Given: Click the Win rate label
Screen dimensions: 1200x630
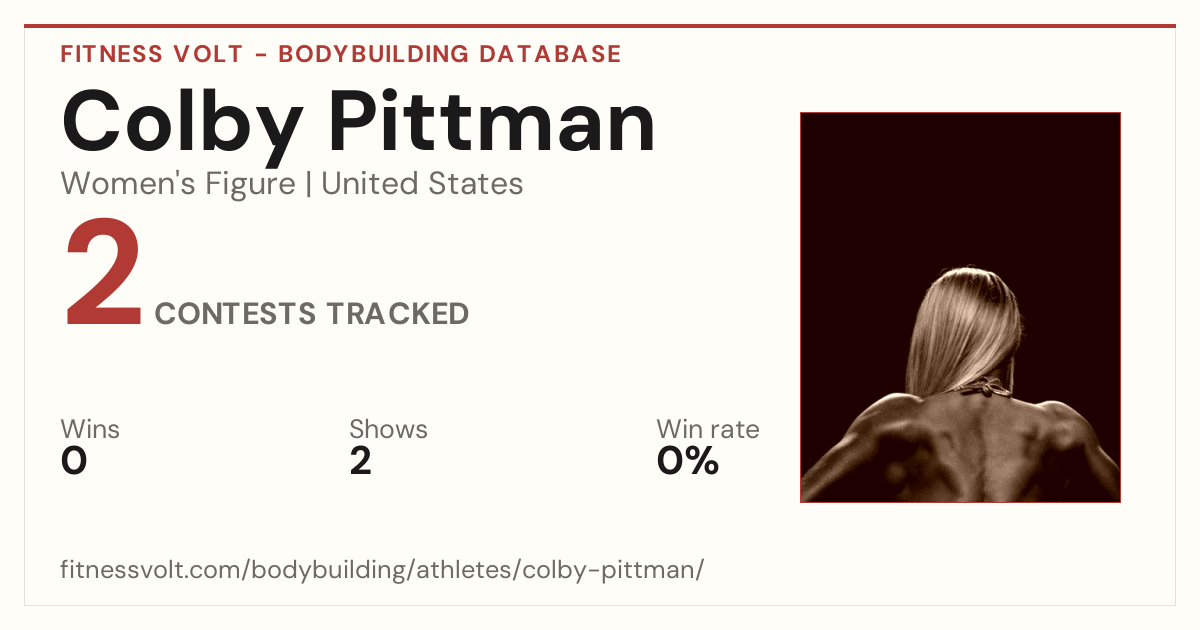Looking at the screenshot, I should click(708, 429).
